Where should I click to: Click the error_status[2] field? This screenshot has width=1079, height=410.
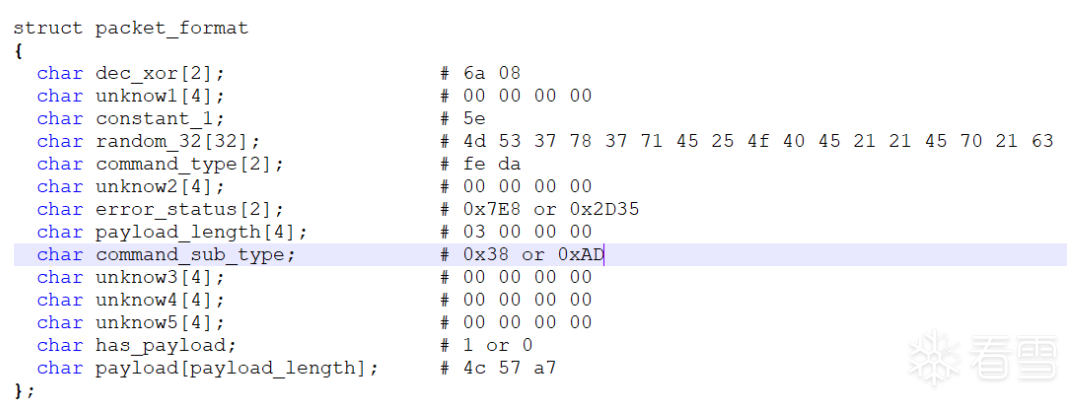click(x=189, y=209)
